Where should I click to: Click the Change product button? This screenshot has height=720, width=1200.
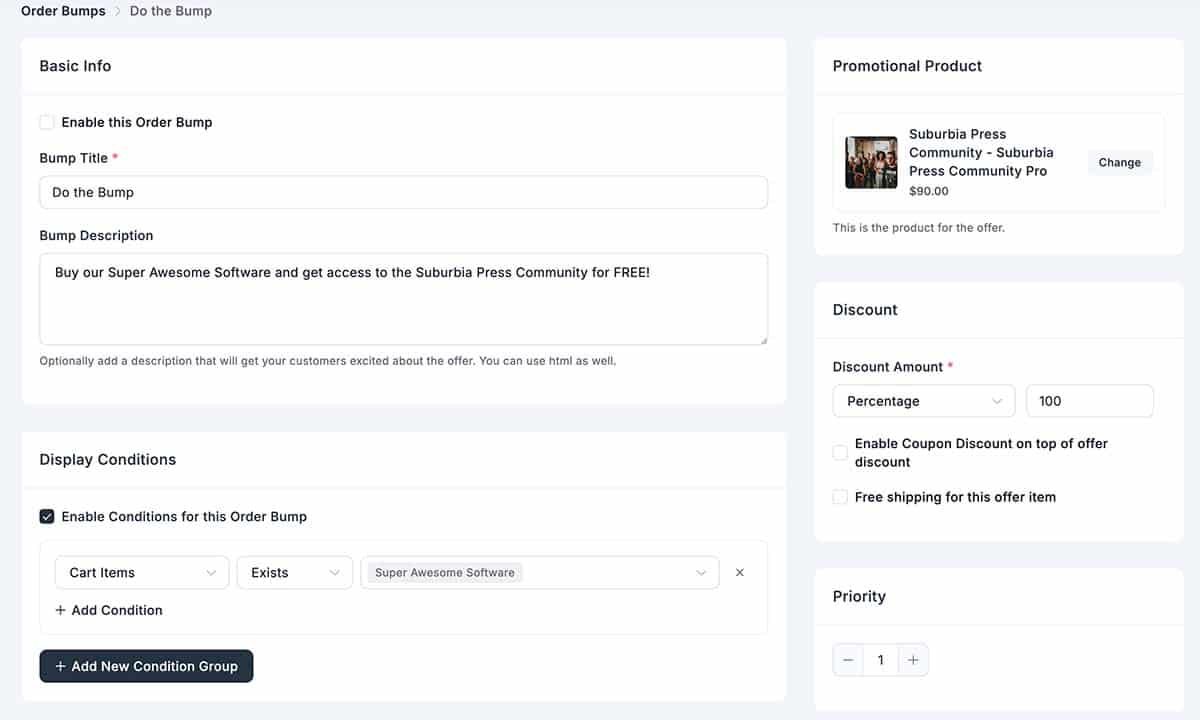[1119, 162]
